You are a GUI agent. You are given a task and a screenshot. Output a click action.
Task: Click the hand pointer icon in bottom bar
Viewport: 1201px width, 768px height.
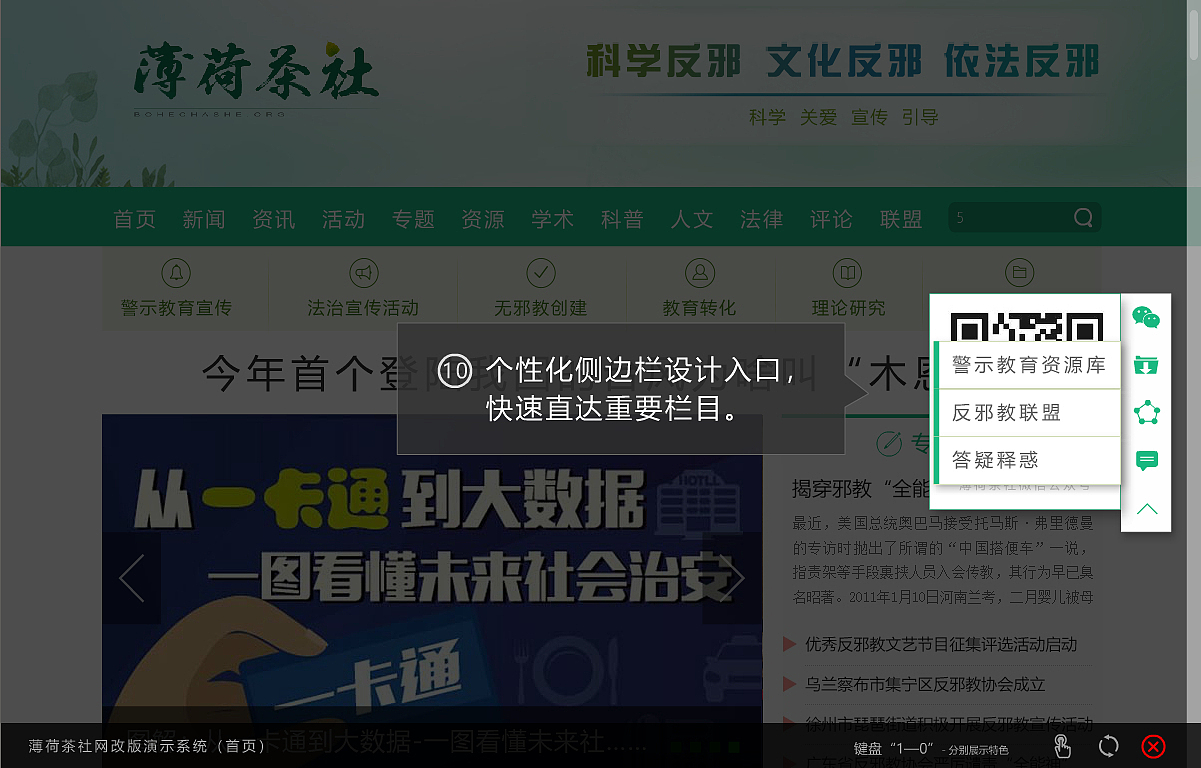(x=1061, y=746)
